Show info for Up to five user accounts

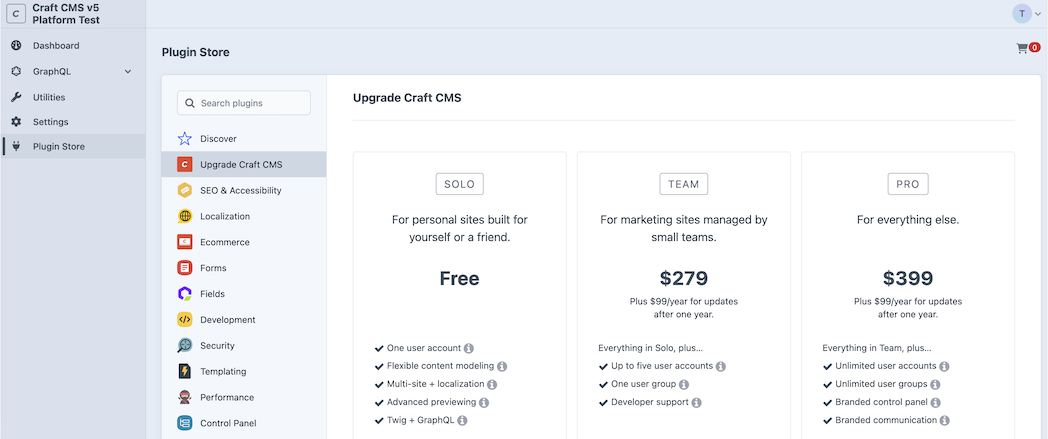[x=720, y=366]
